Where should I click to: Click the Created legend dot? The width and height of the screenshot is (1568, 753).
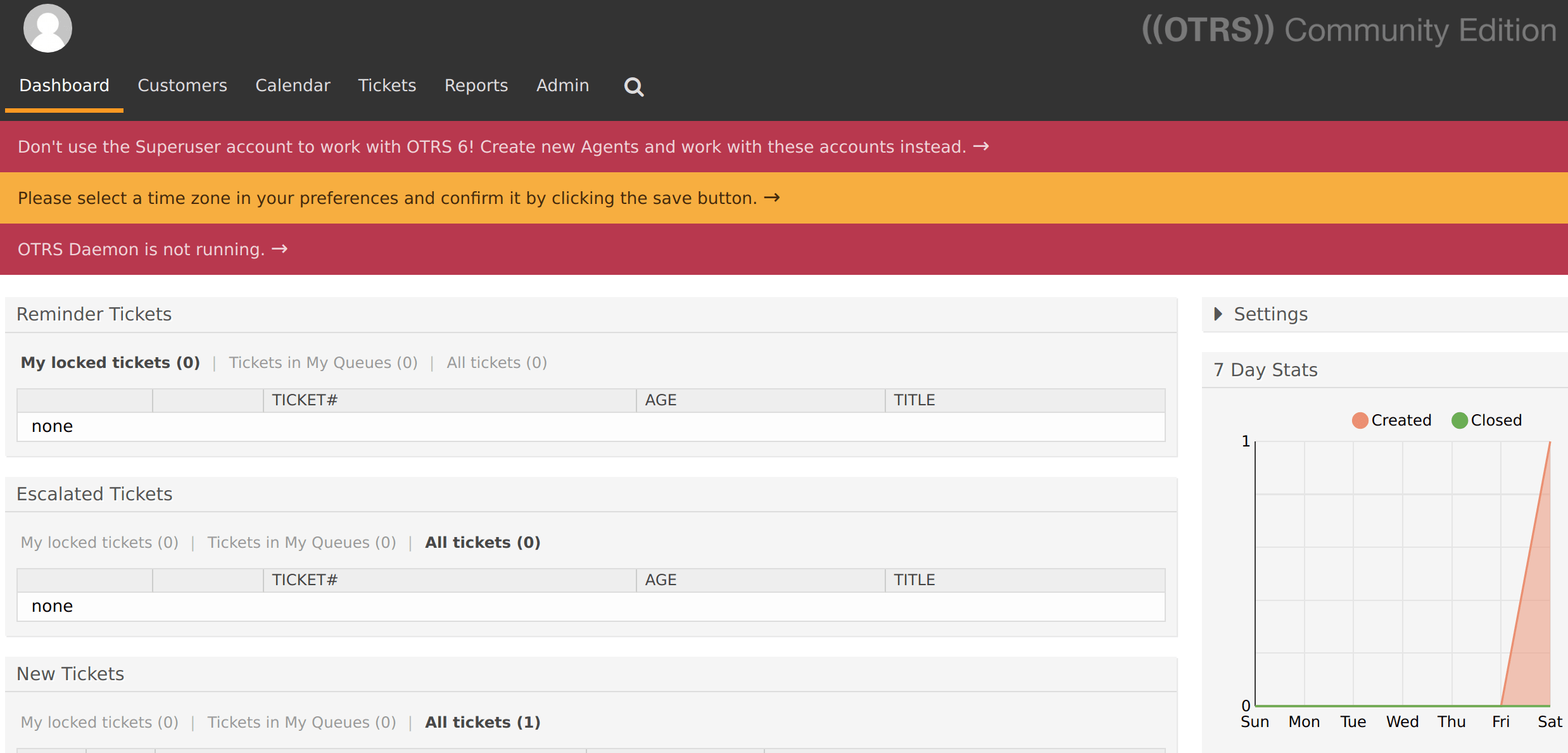click(x=1360, y=421)
